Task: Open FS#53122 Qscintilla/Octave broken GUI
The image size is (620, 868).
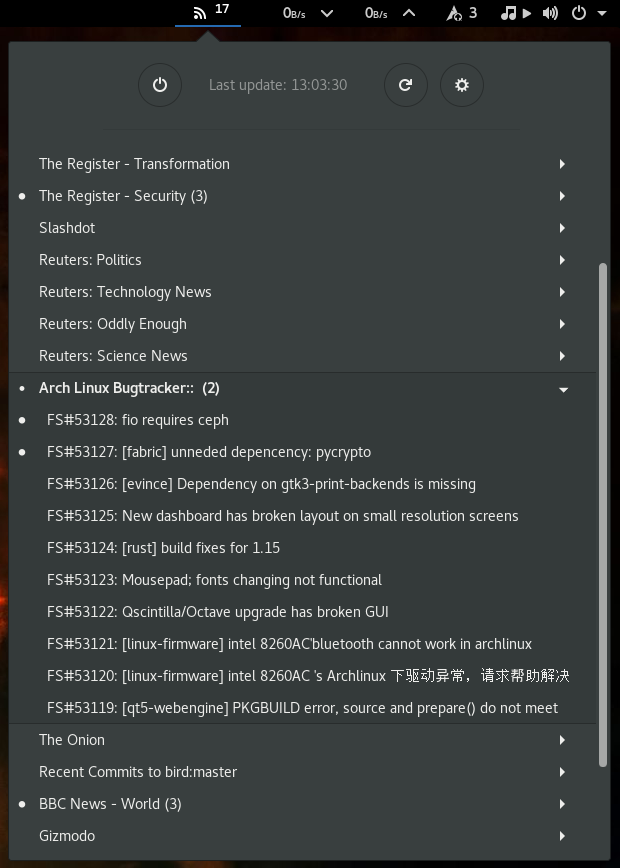Action: click(x=217, y=612)
